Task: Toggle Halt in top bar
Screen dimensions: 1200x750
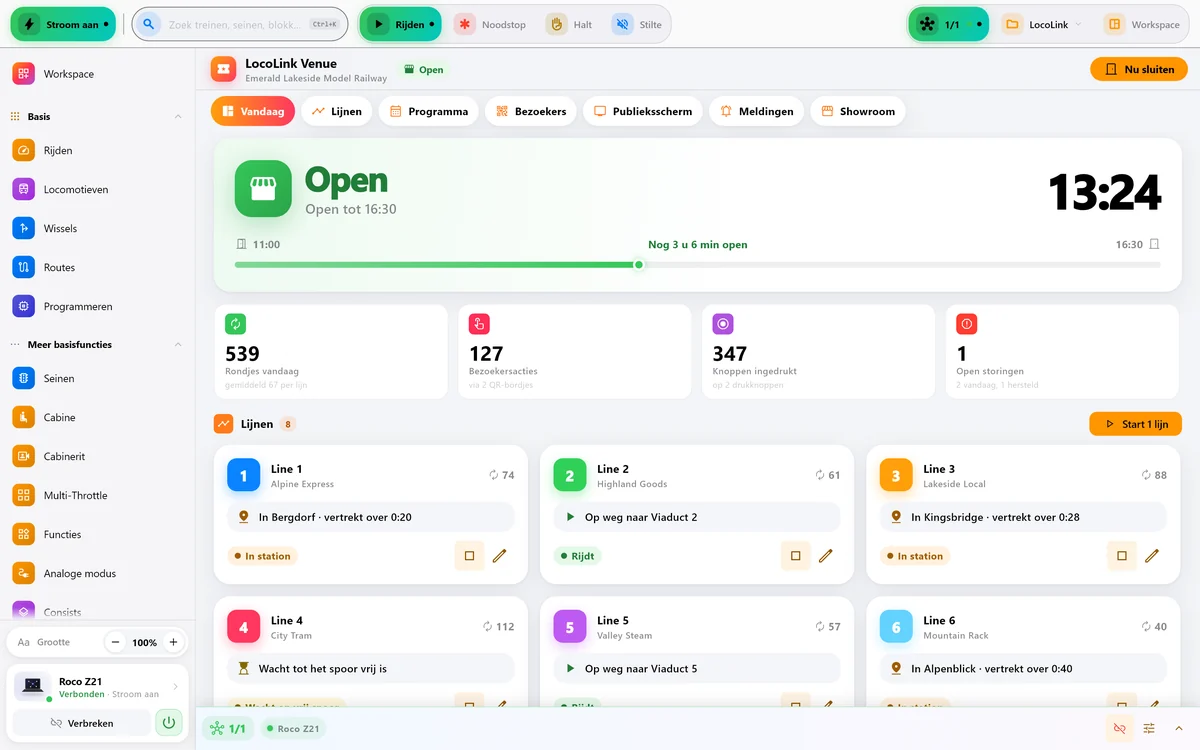Action: [570, 24]
